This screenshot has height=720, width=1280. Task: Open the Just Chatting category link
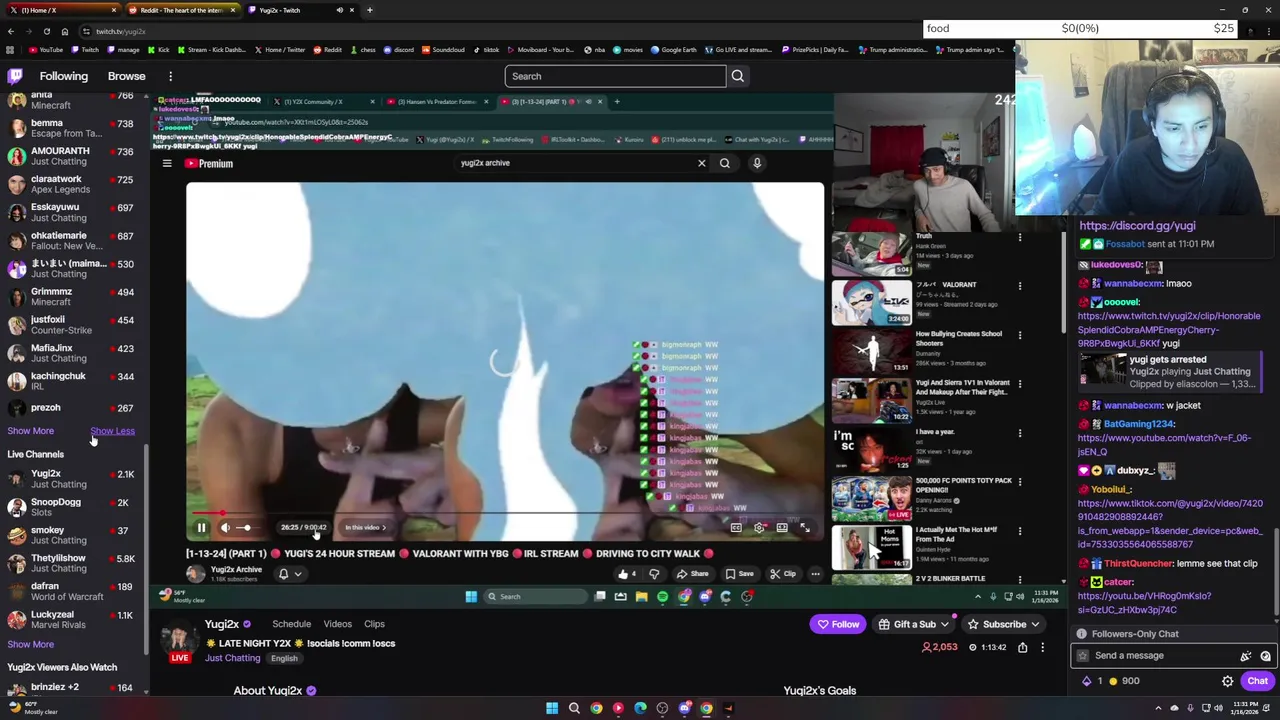(x=232, y=658)
